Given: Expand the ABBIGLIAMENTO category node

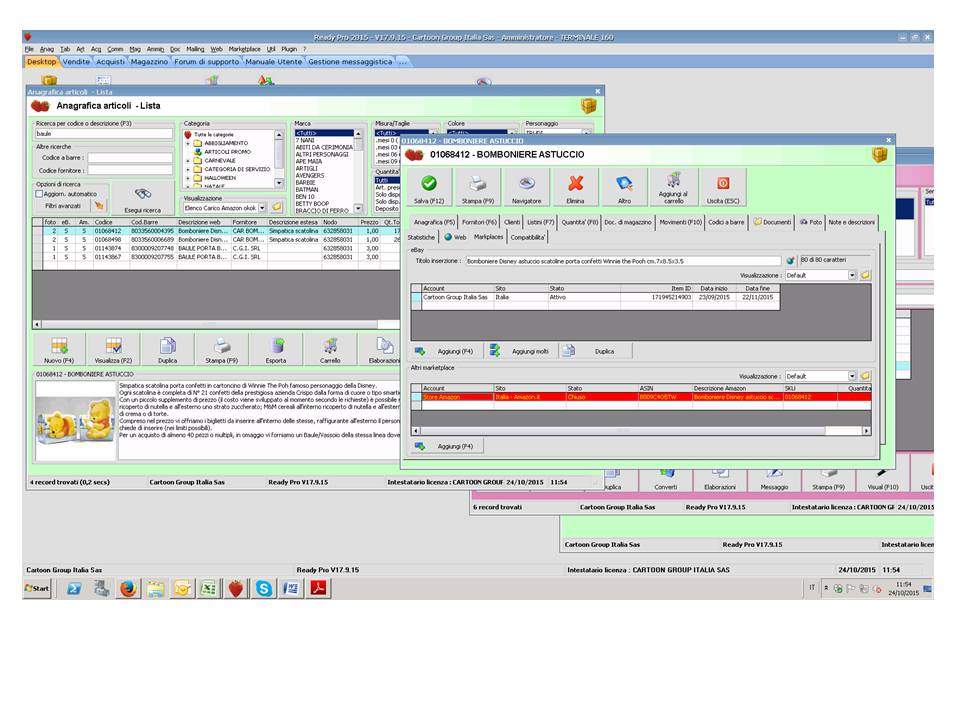Looking at the screenshot, I should [x=189, y=143].
